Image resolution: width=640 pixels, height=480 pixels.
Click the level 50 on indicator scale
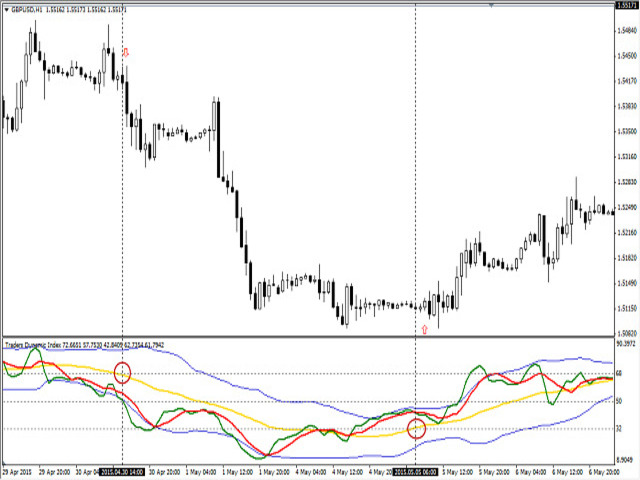(x=621, y=402)
